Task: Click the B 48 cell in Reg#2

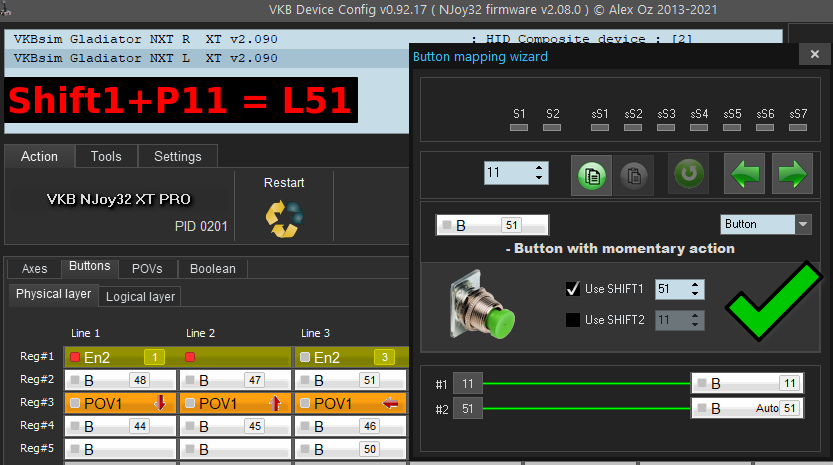Action: [120, 380]
